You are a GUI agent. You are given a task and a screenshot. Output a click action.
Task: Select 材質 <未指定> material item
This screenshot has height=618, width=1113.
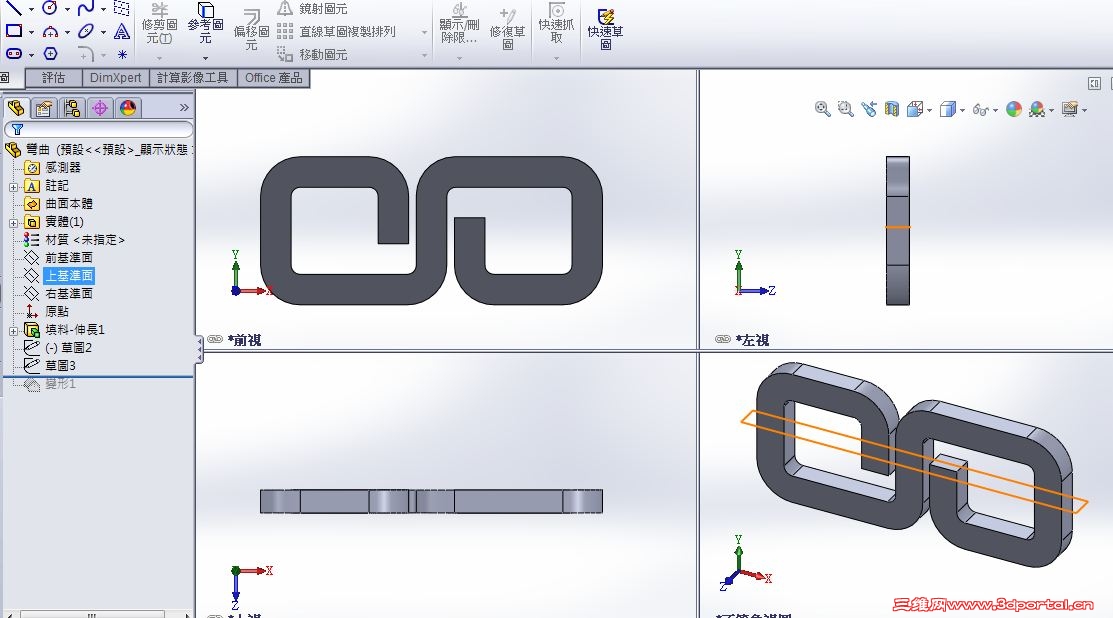(x=75, y=240)
